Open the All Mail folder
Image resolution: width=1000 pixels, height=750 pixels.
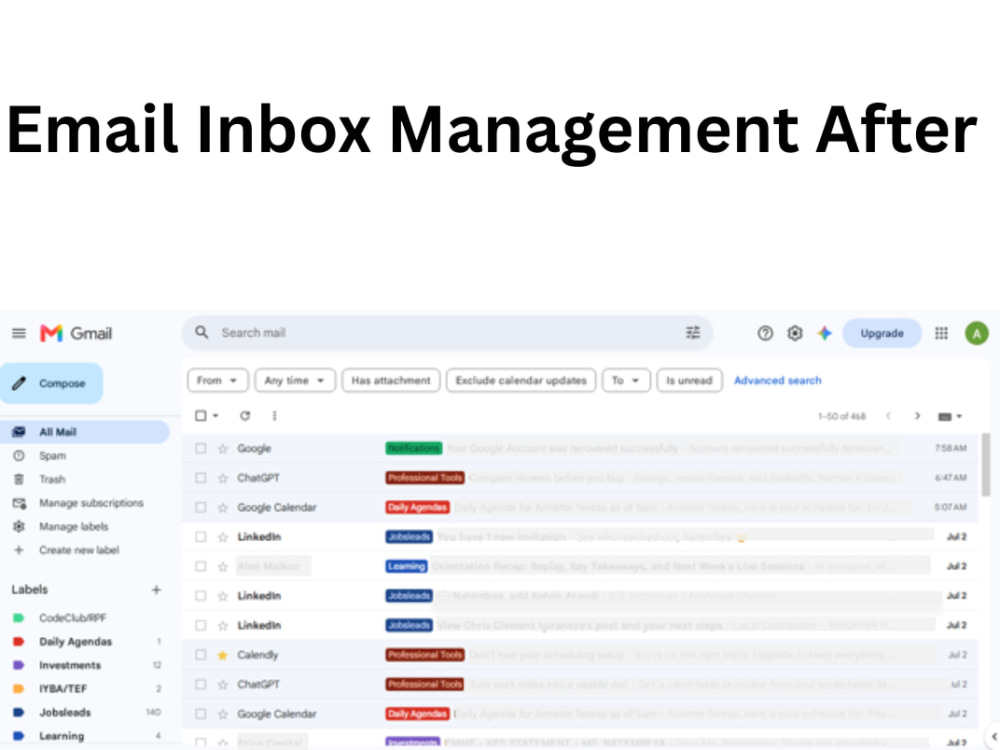pos(84,432)
